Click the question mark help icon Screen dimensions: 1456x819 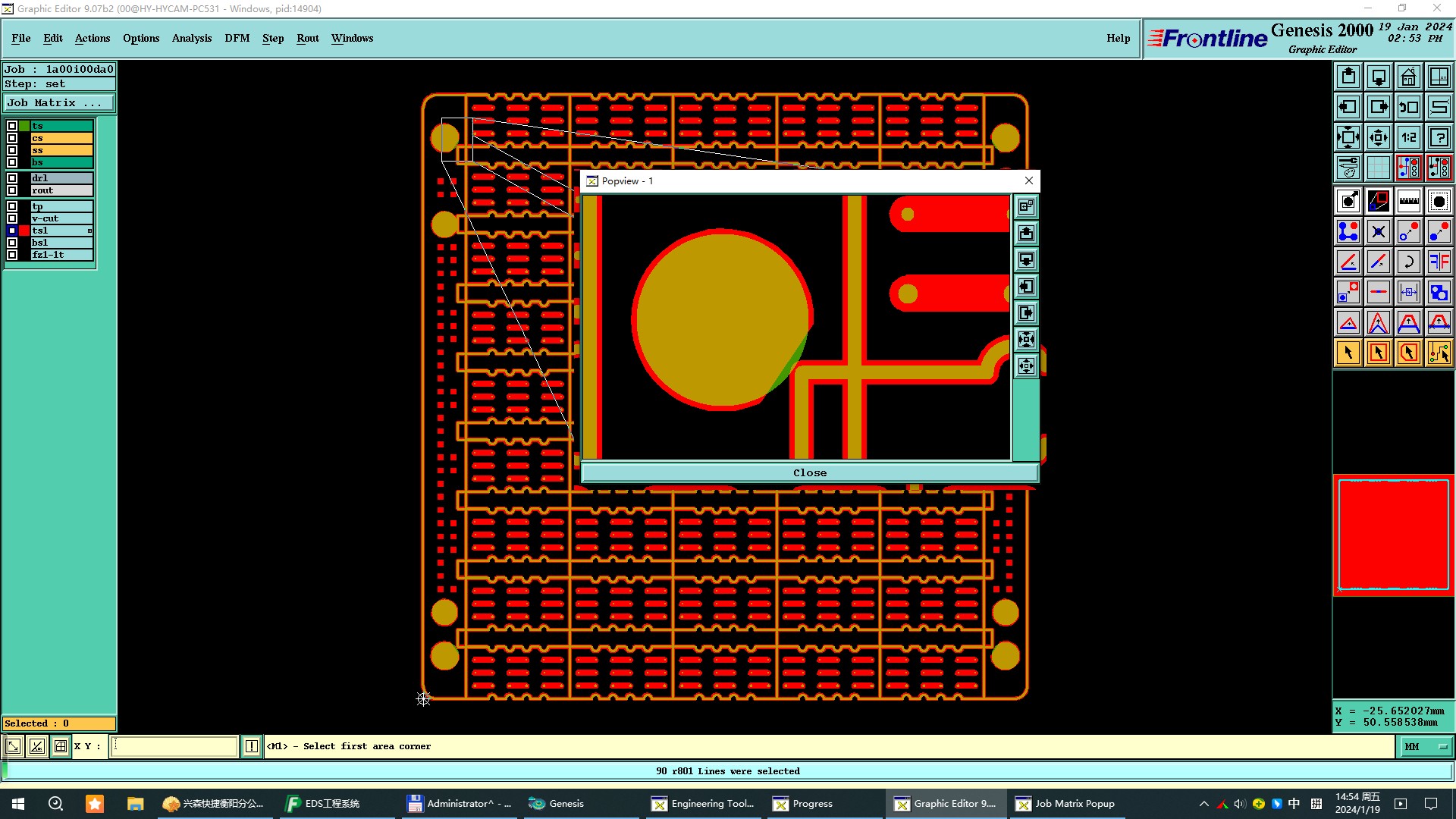[x=1439, y=137]
